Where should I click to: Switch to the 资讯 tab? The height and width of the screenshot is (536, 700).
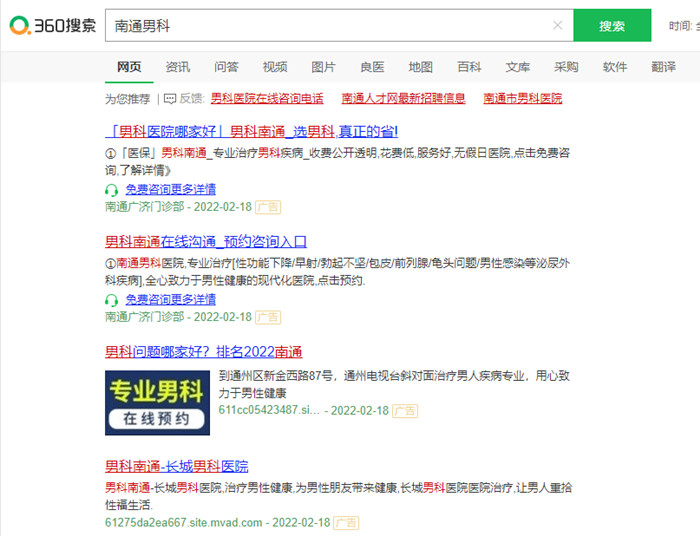[178, 67]
